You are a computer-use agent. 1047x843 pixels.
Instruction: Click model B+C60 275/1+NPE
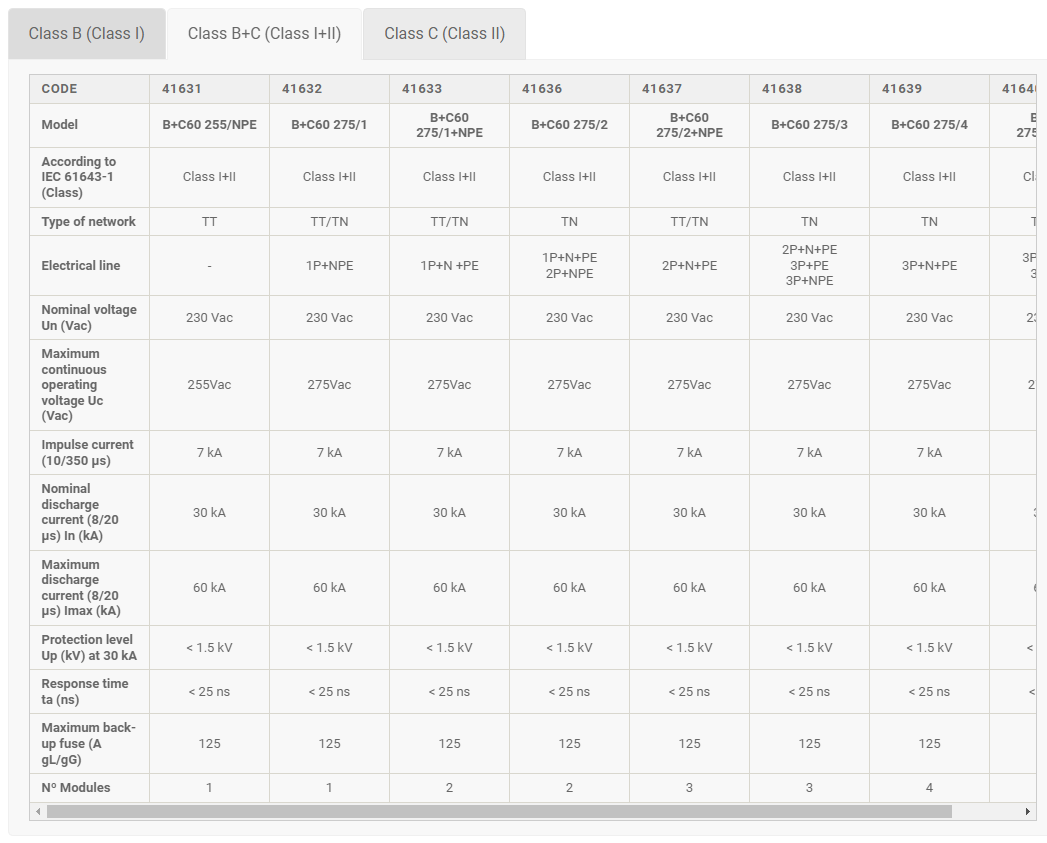[449, 125]
